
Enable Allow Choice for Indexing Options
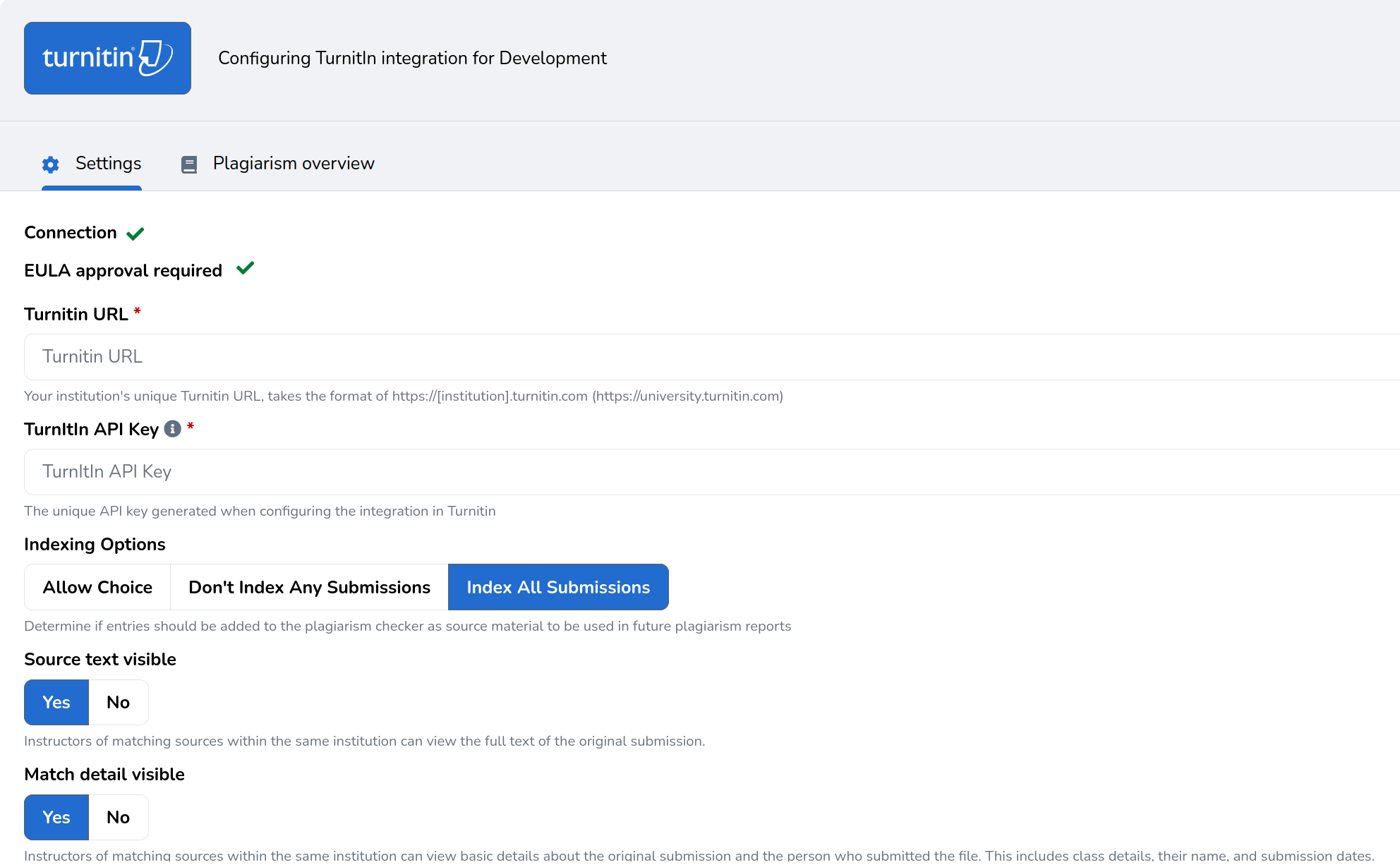coord(97,587)
